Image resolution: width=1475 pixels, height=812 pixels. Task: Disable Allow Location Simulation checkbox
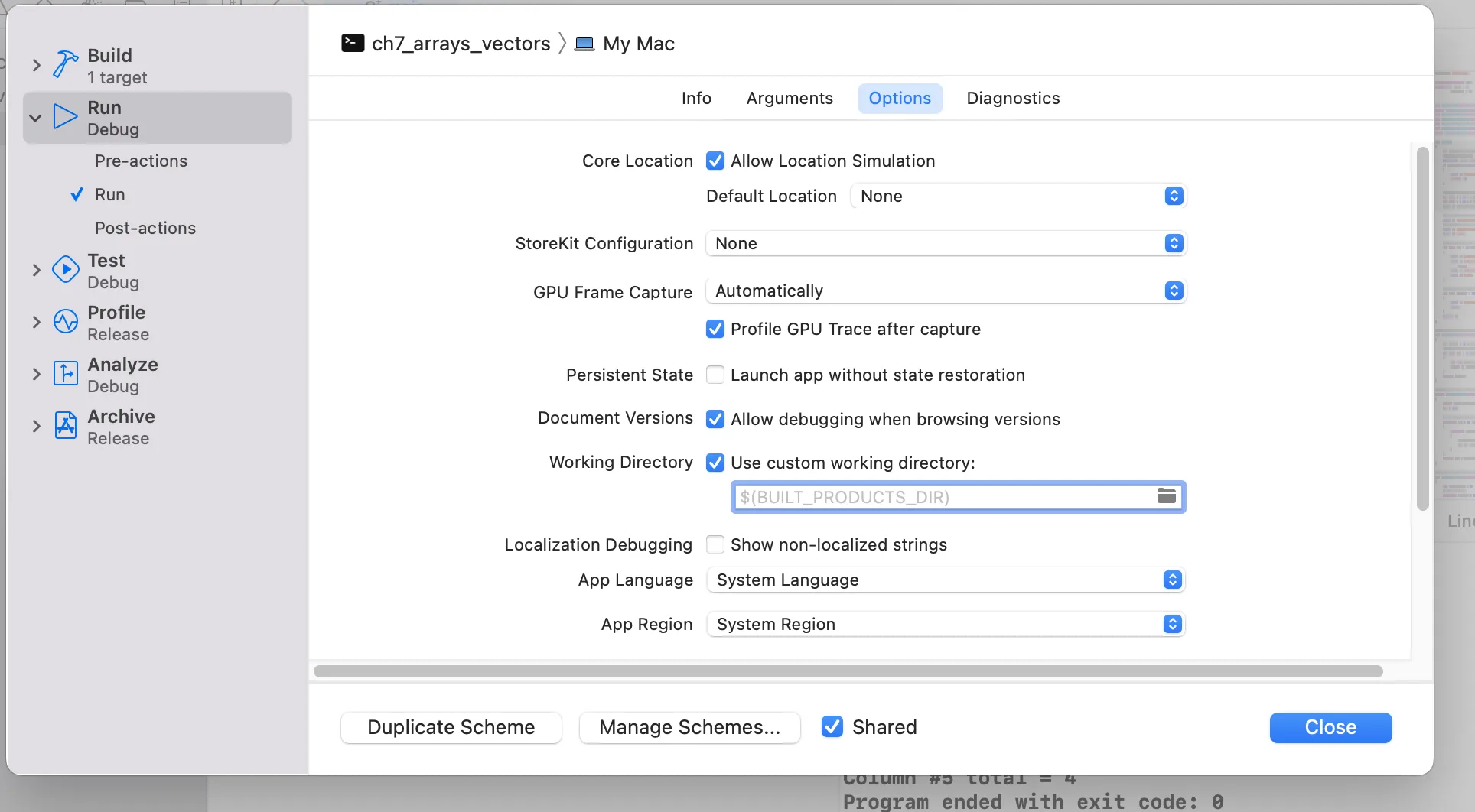click(x=715, y=161)
